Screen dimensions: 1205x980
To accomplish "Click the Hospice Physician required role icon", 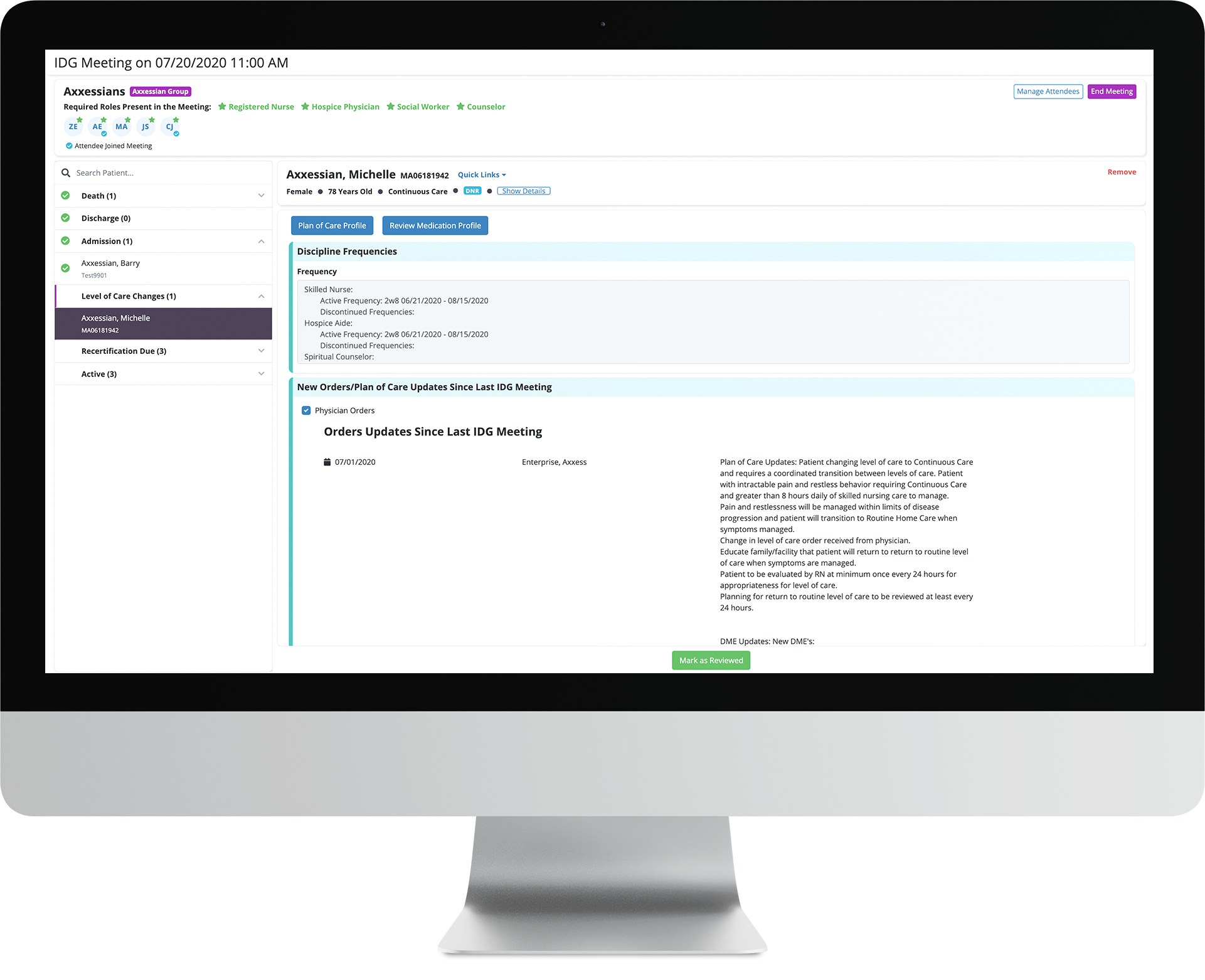I will coord(305,106).
